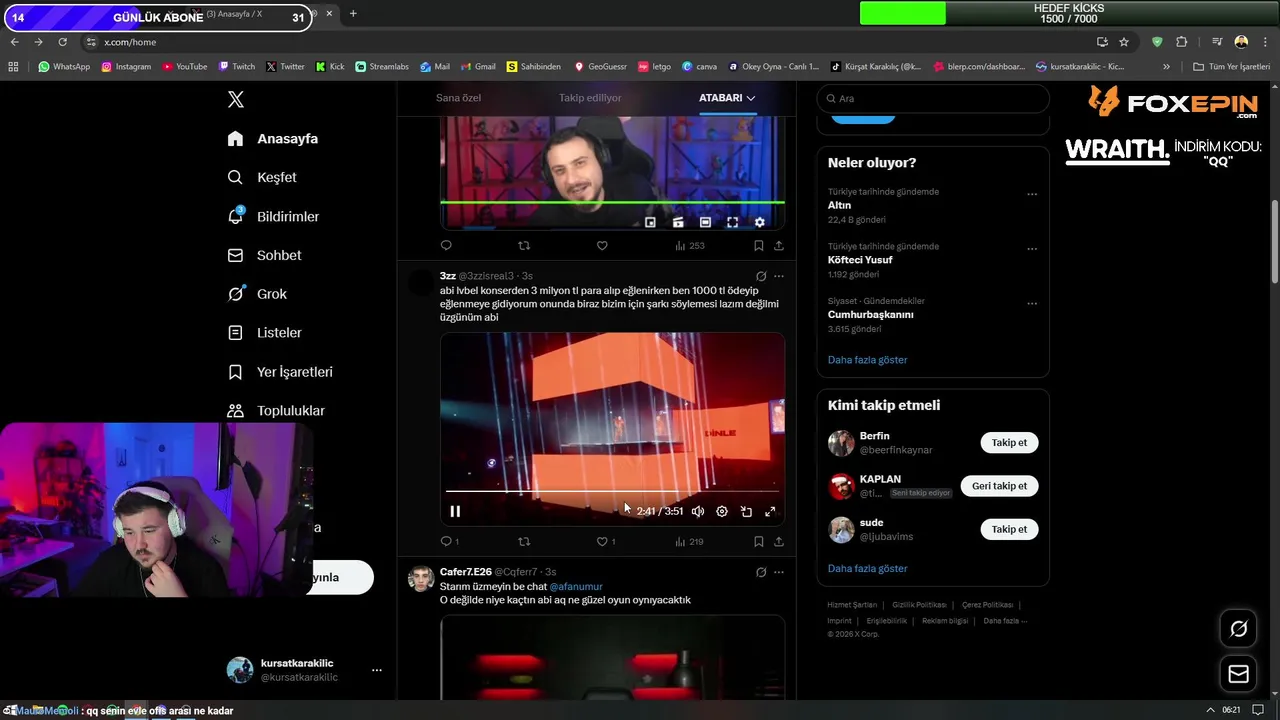The height and width of the screenshot is (720, 1280).
Task: Open kursatkarakilic account menu dots
Action: click(x=376, y=670)
